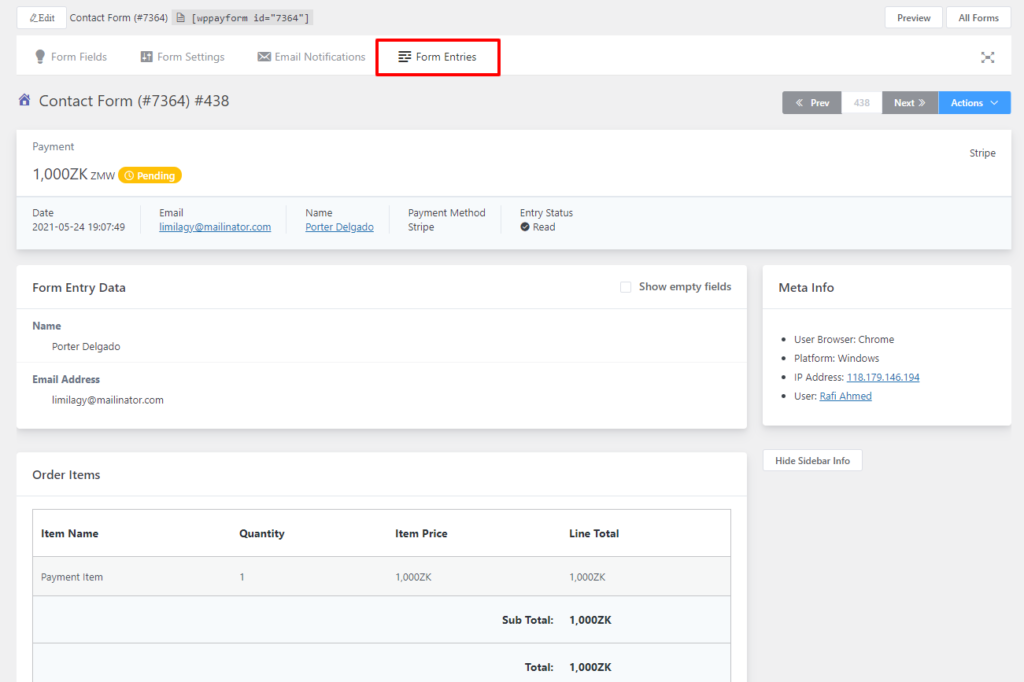Screen dimensions: 1024x682
Task: Click the Form Fields lightbulb icon
Action: click(40, 57)
